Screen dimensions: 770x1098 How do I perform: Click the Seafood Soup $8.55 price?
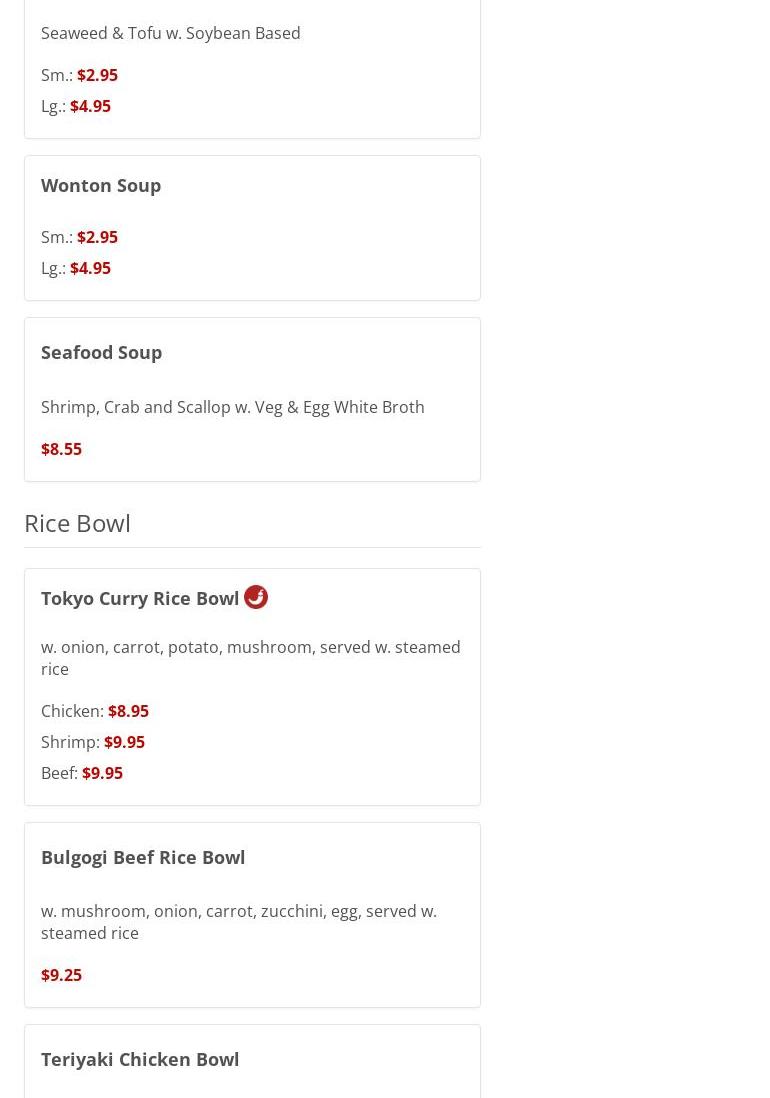61,449
